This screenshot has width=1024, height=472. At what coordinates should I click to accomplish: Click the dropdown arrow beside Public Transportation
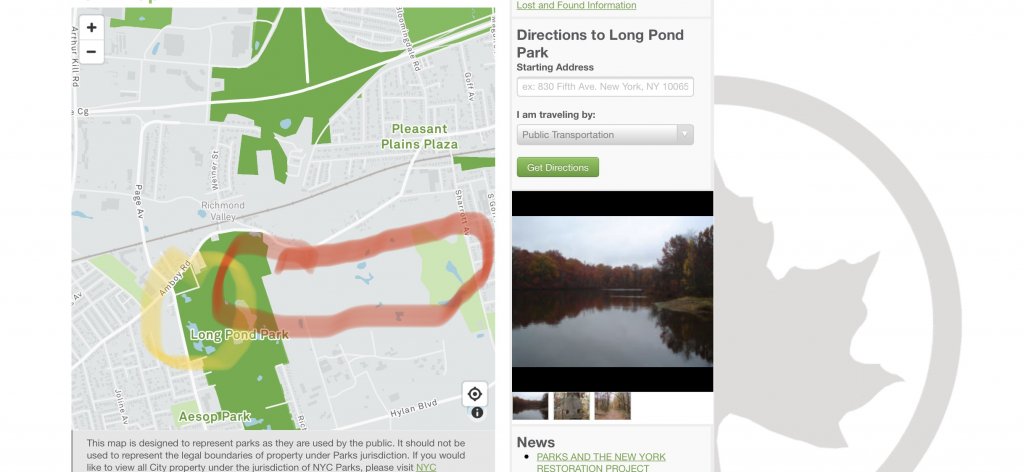[x=684, y=134]
